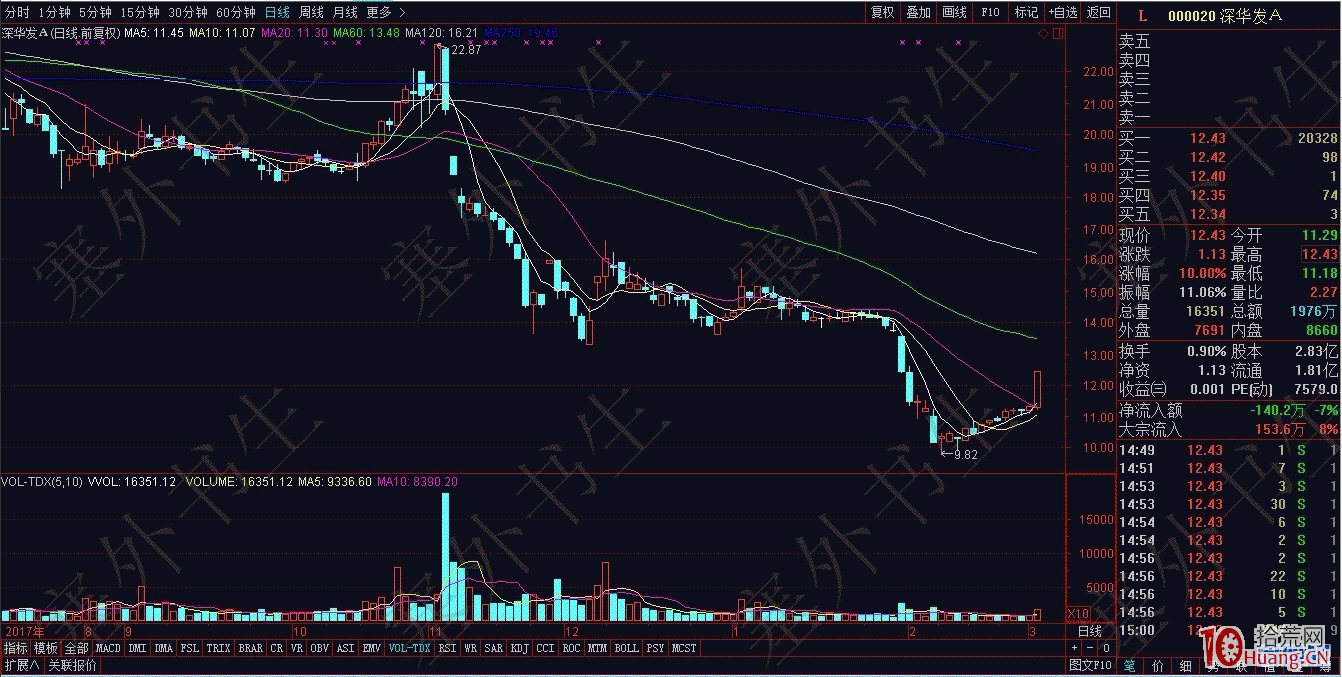The height and width of the screenshot is (677, 1342).
Task: Click the 返回 back button
Action: click(1098, 12)
